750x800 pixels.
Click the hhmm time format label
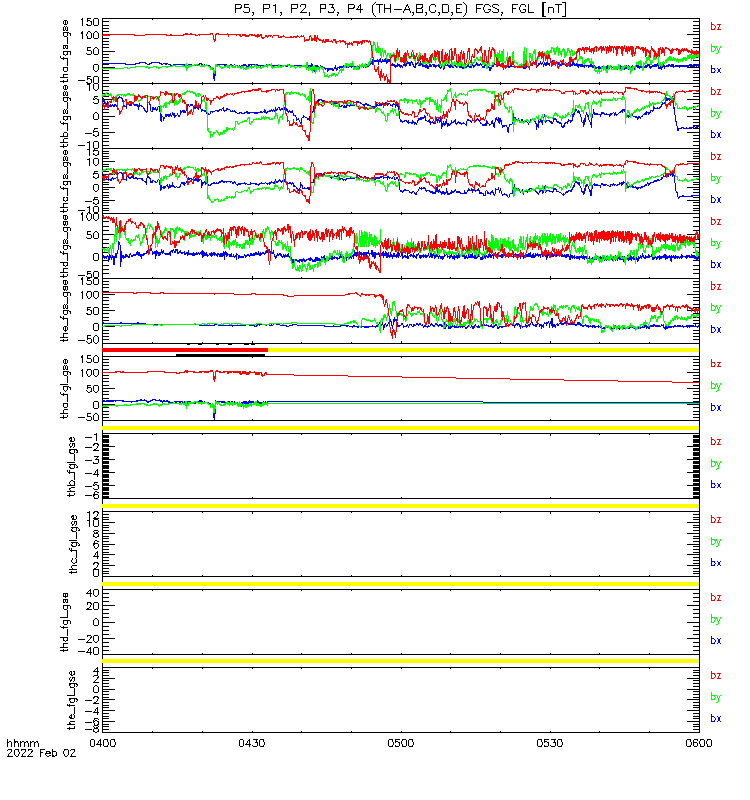pyautogui.click(x=22, y=743)
